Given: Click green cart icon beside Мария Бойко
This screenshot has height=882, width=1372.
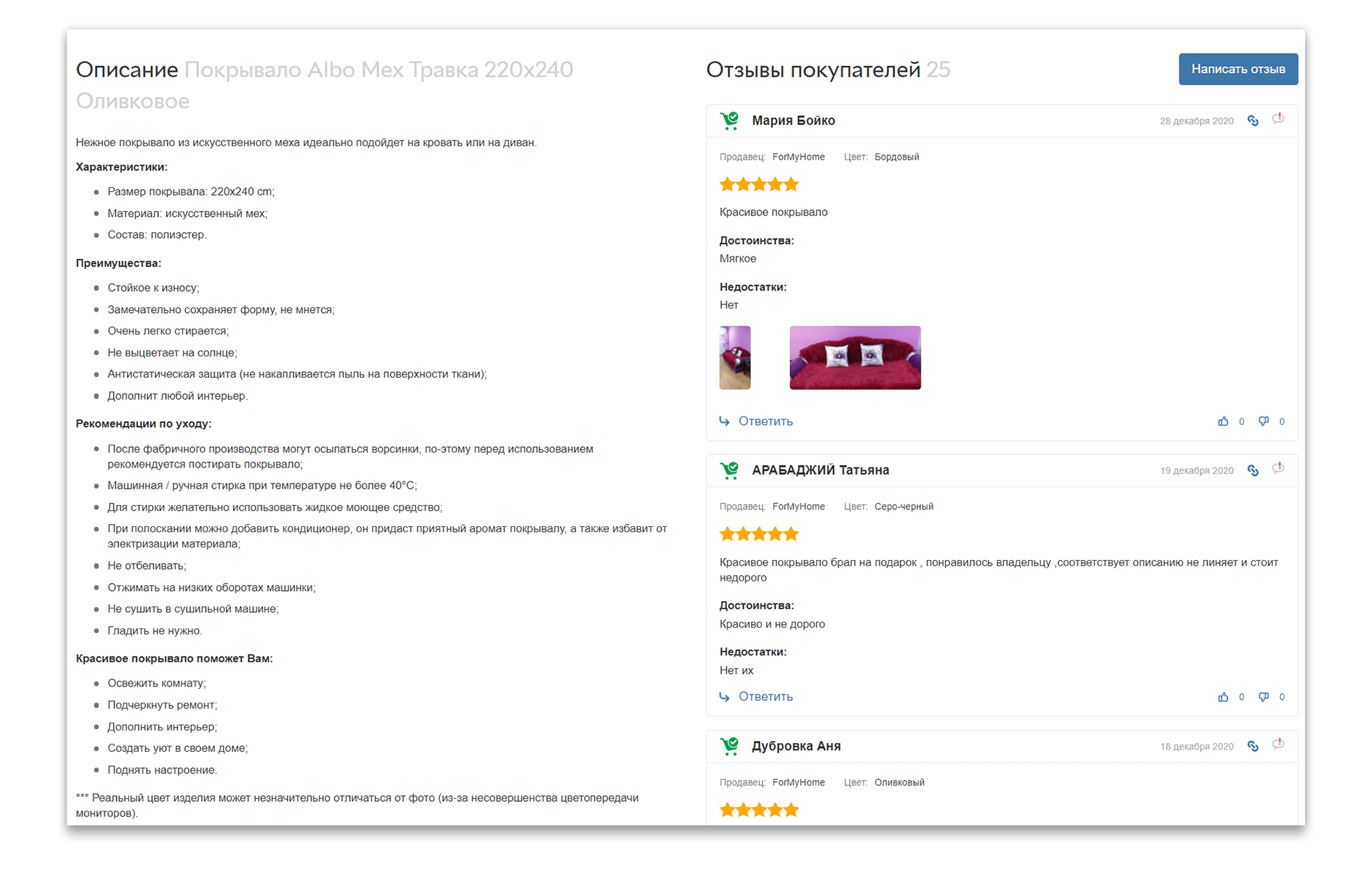Looking at the screenshot, I should click(x=729, y=121).
